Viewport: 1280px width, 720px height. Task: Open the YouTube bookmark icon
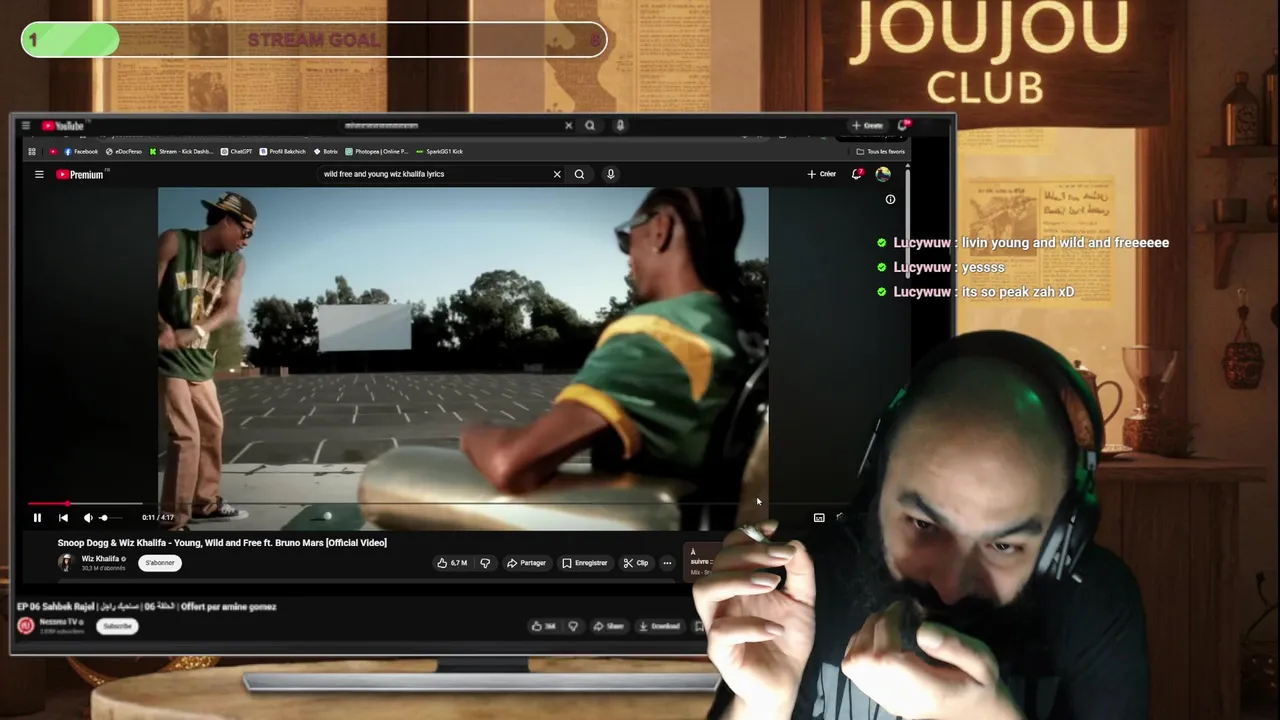click(53, 152)
